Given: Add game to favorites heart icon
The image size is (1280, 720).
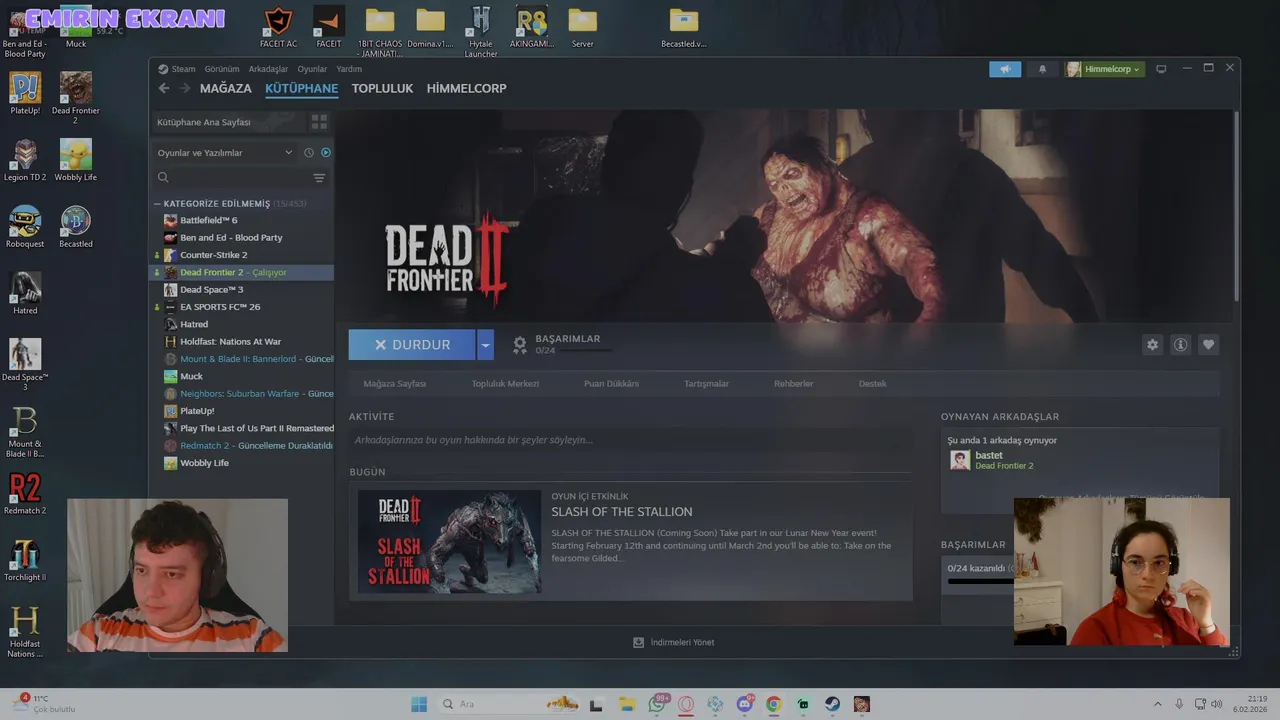Looking at the screenshot, I should (1208, 344).
